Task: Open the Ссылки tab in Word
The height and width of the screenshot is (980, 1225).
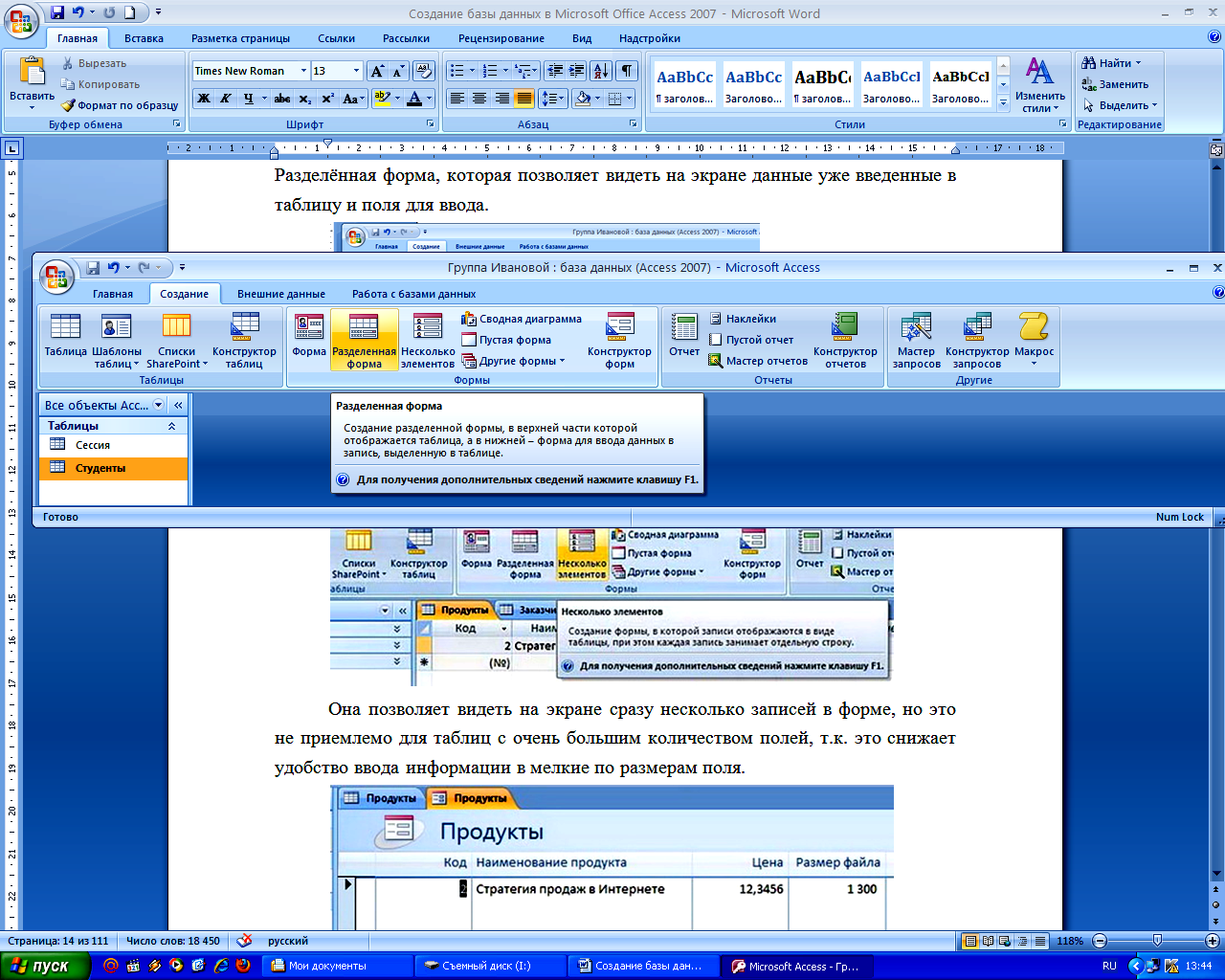Action: 336,38
